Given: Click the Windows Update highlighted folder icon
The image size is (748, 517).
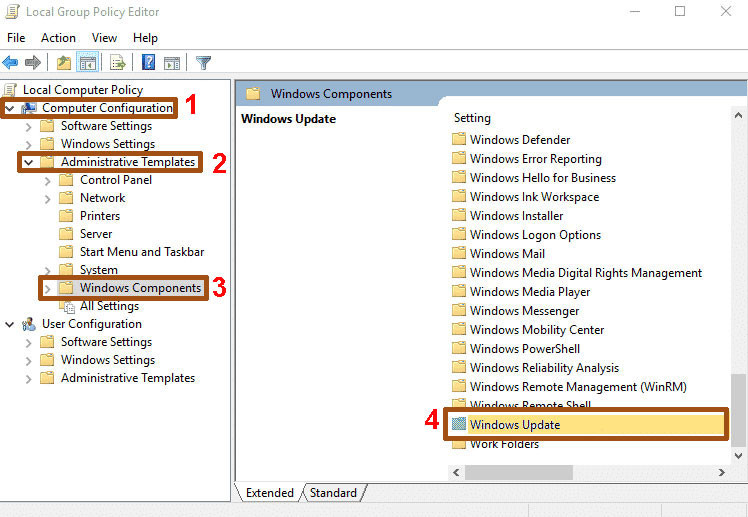Looking at the screenshot, I should [x=459, y=424].
